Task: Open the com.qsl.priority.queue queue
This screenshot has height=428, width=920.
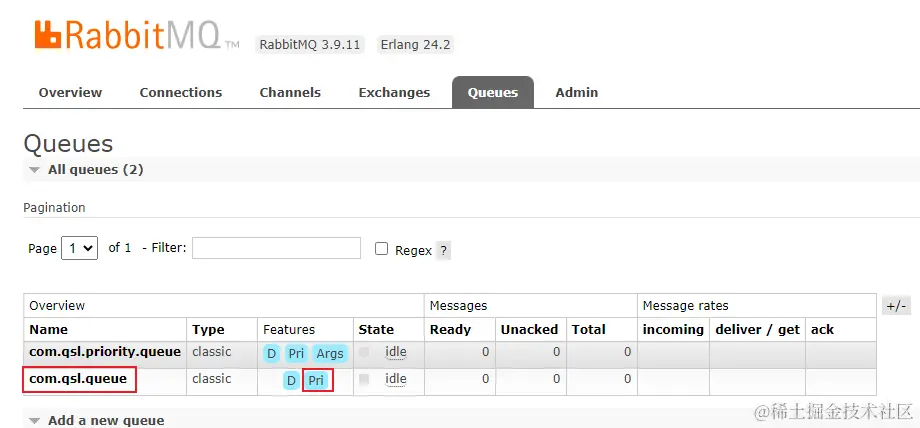Action: (x=105, y=352)
